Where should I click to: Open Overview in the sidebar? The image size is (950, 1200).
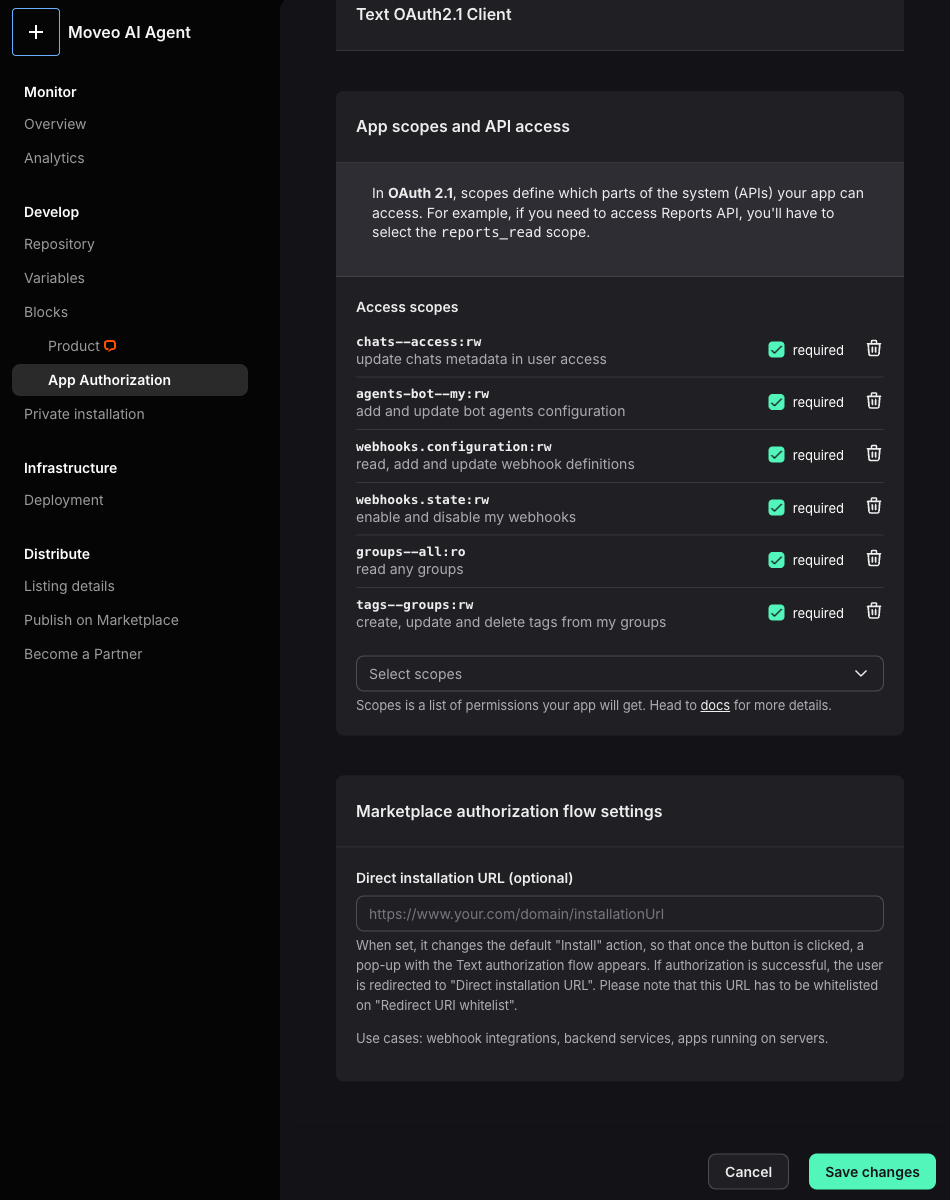[55, 124]
